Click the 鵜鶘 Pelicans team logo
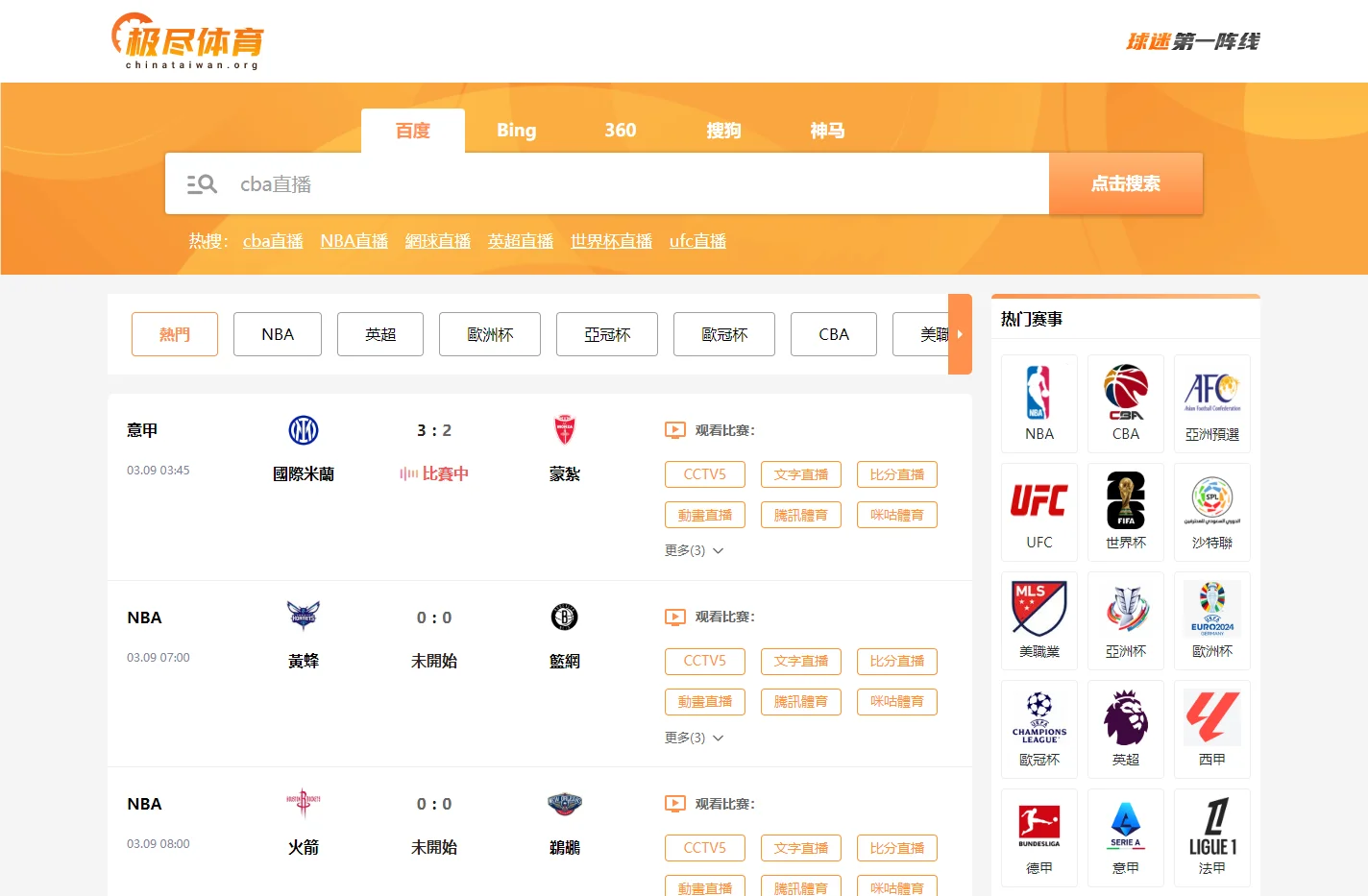1368x896 pixels. (x=565, y=804)
